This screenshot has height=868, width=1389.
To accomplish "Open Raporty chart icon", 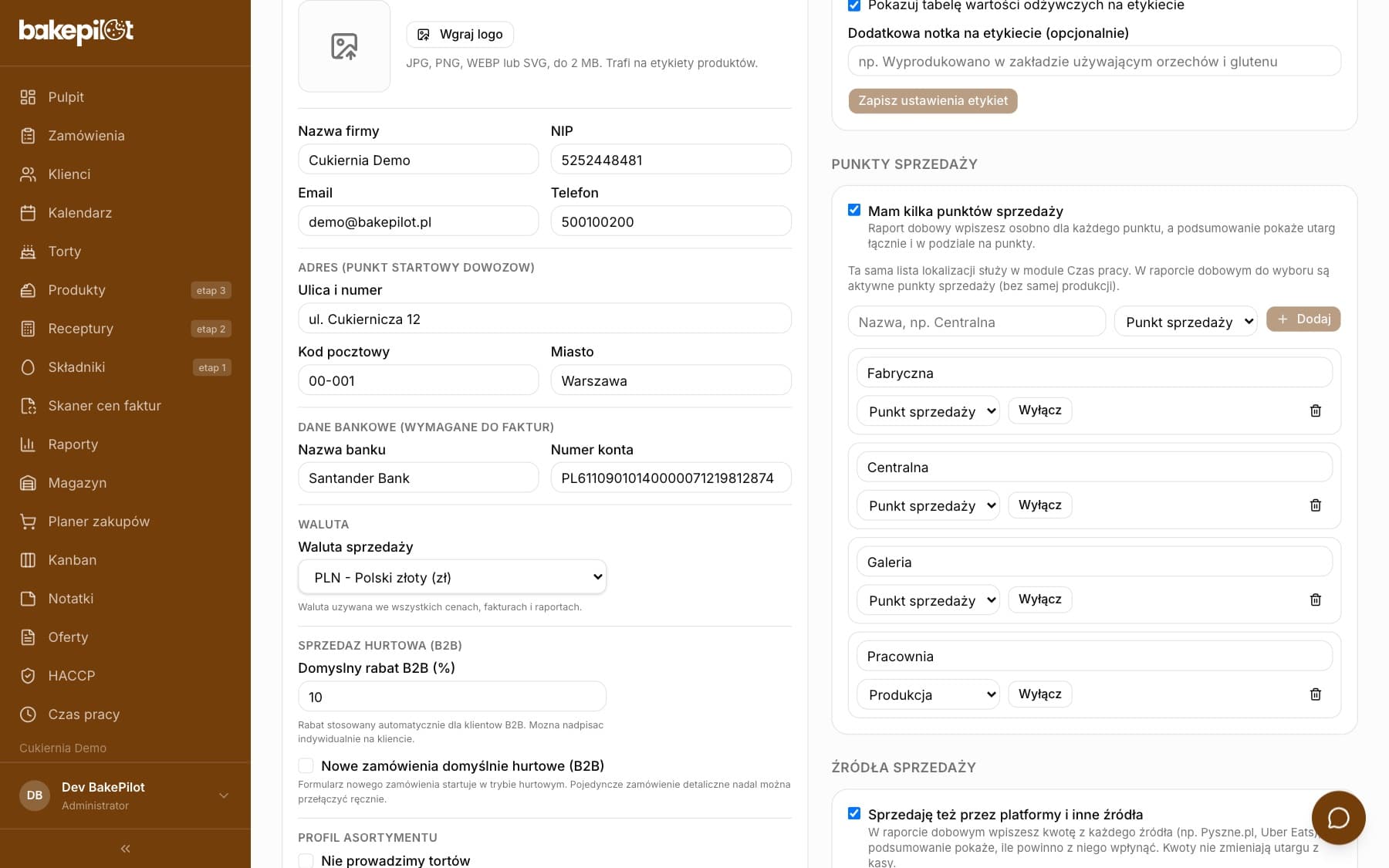I will (28, 444).
